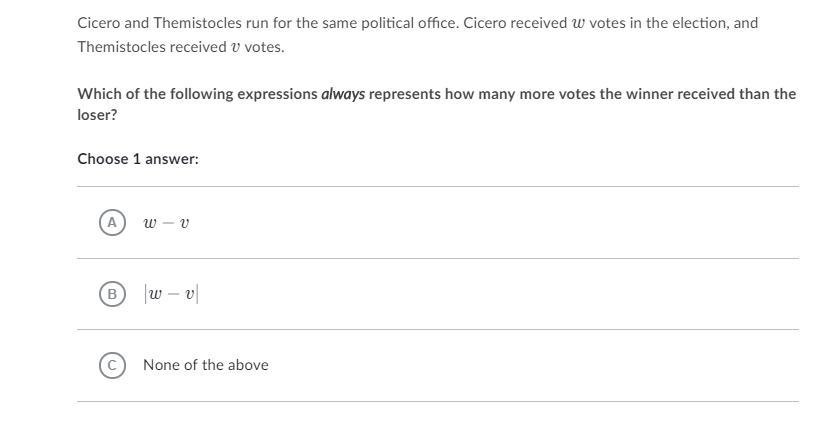Click the first word "Cicero" in the problem
Viewport: 819px width, 431px height.
(99, 22)
